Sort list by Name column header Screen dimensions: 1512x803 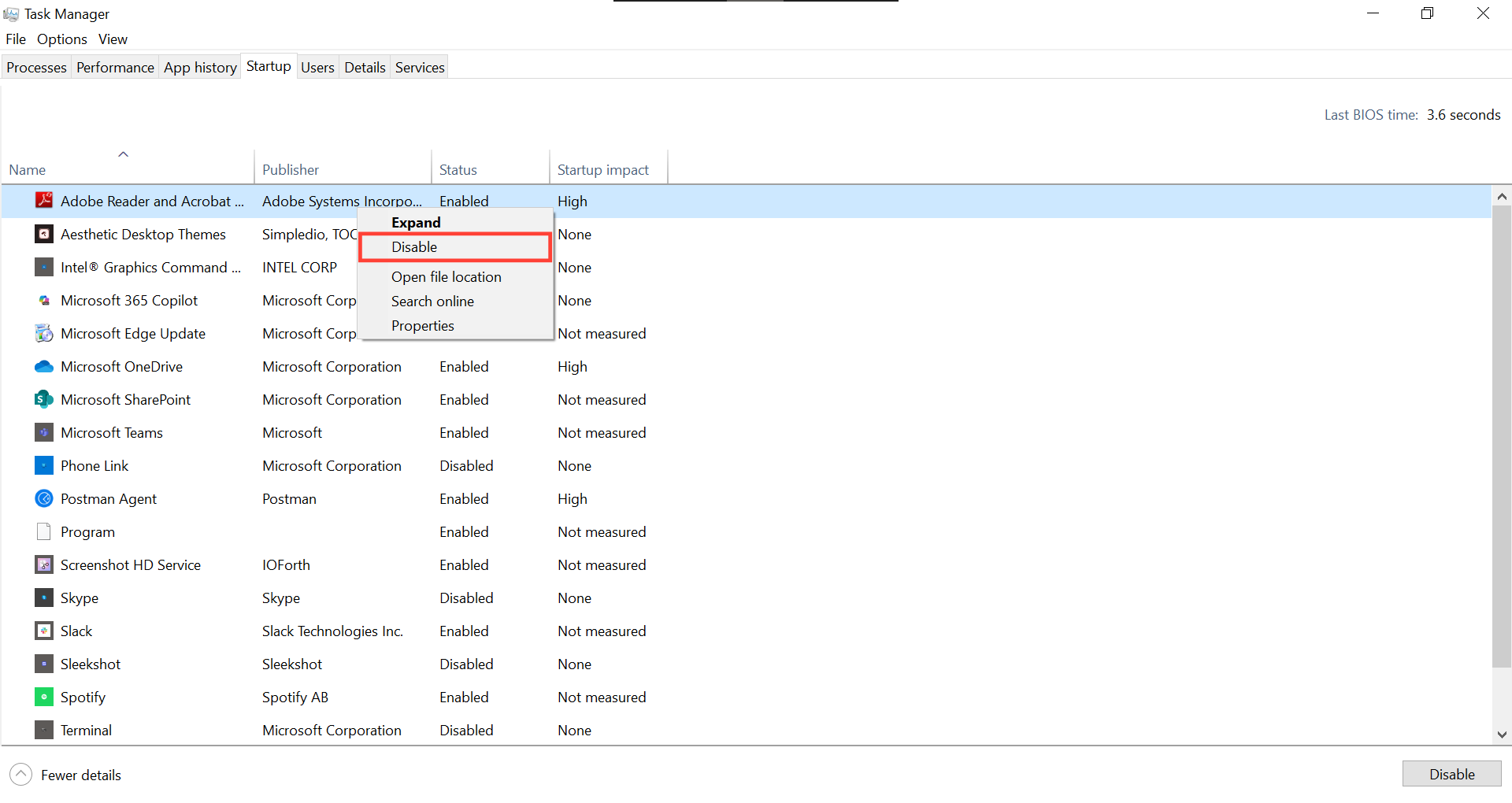click(128, 166)
